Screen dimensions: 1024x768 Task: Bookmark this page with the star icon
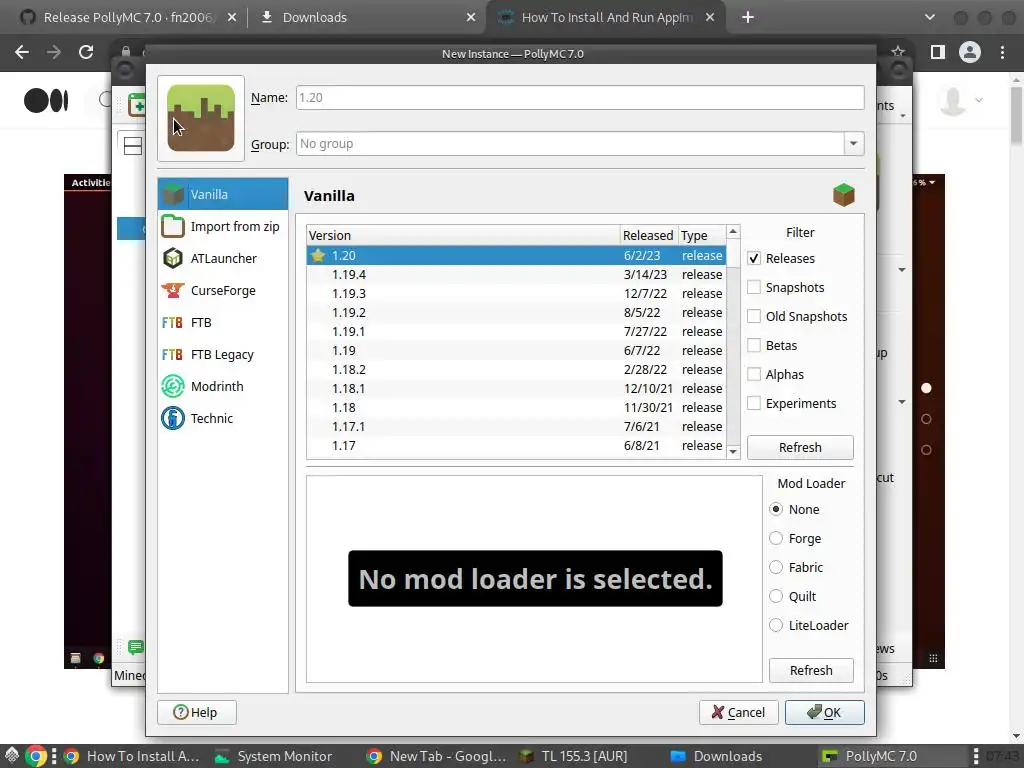coord(898,51)
